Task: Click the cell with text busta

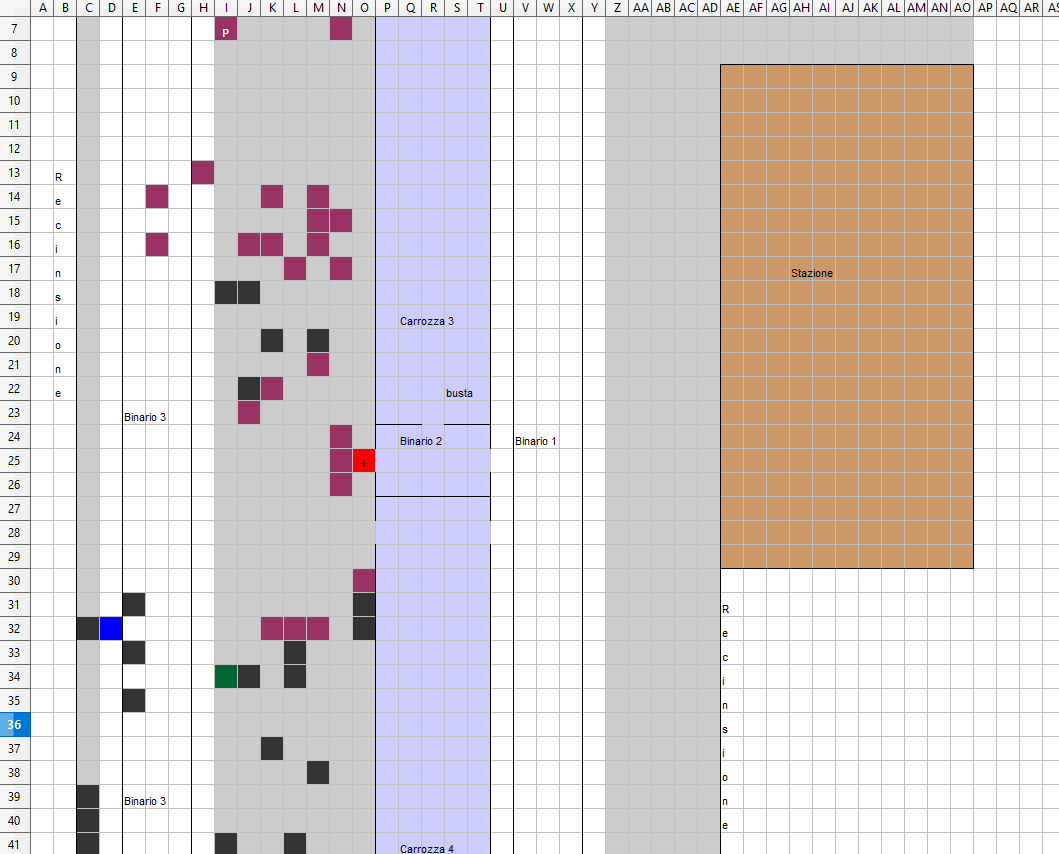Action: point(459,393)
